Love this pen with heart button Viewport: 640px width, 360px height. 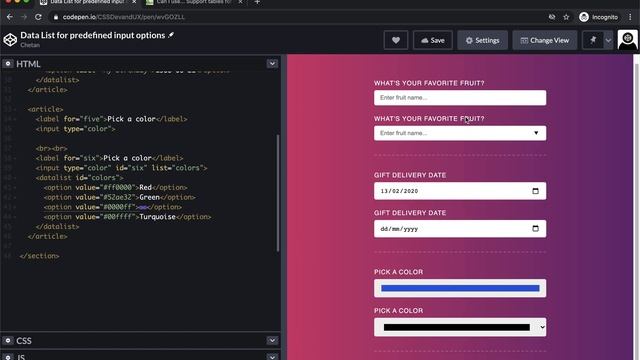pyautogui.click(x=396, y=40)
